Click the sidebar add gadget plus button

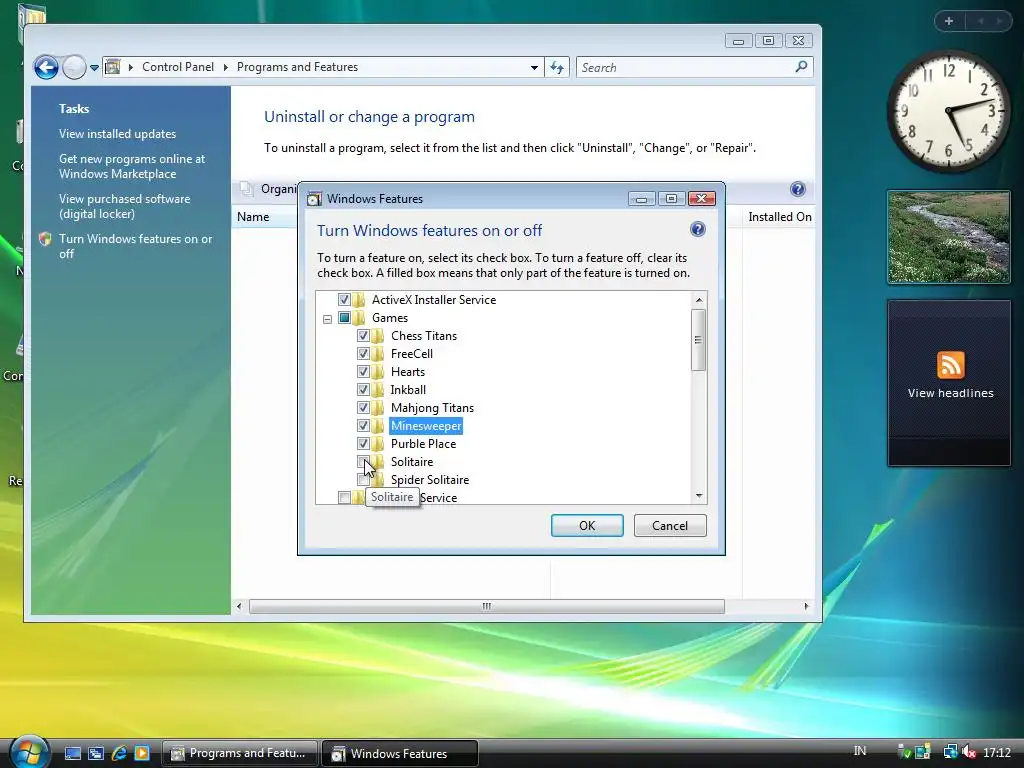[x=949, y=21]
